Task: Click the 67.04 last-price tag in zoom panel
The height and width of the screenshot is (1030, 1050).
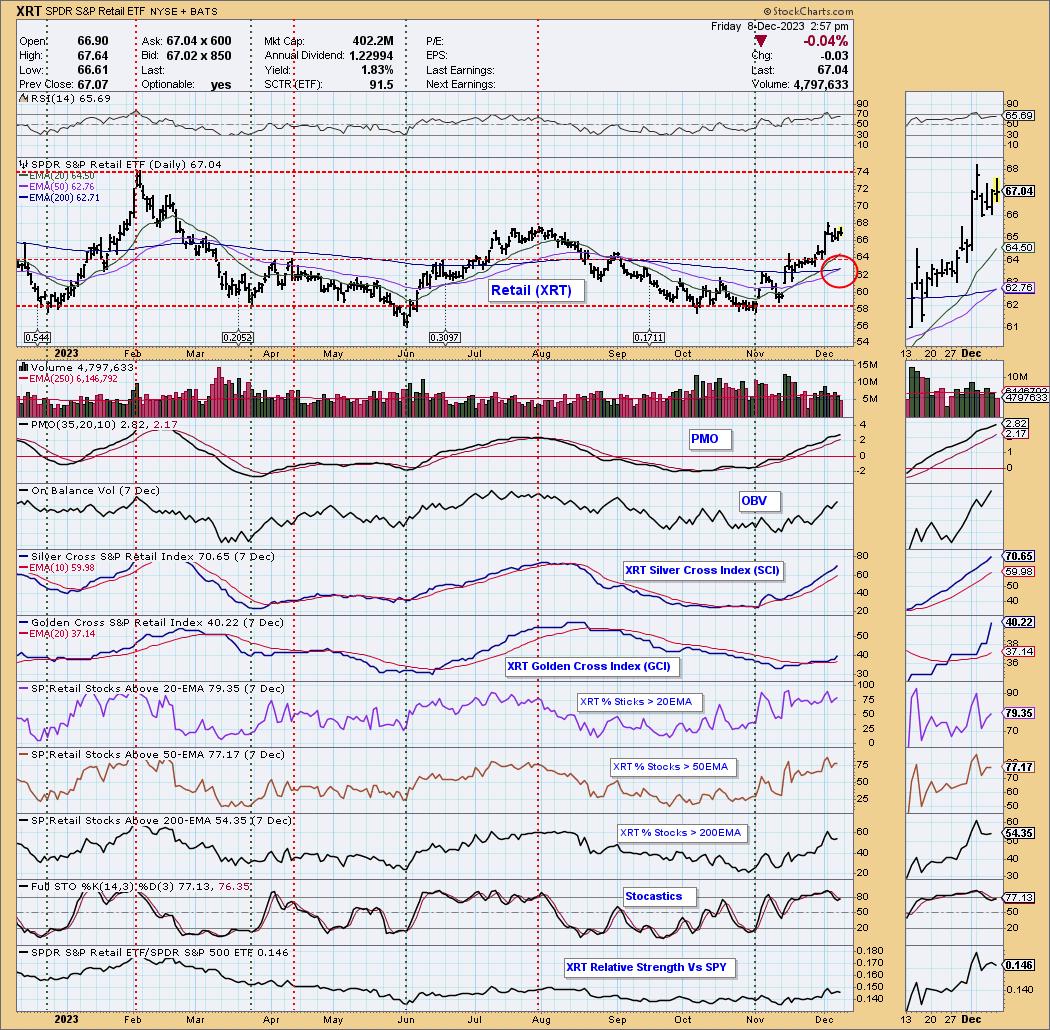Action: tap(1019, 192)
